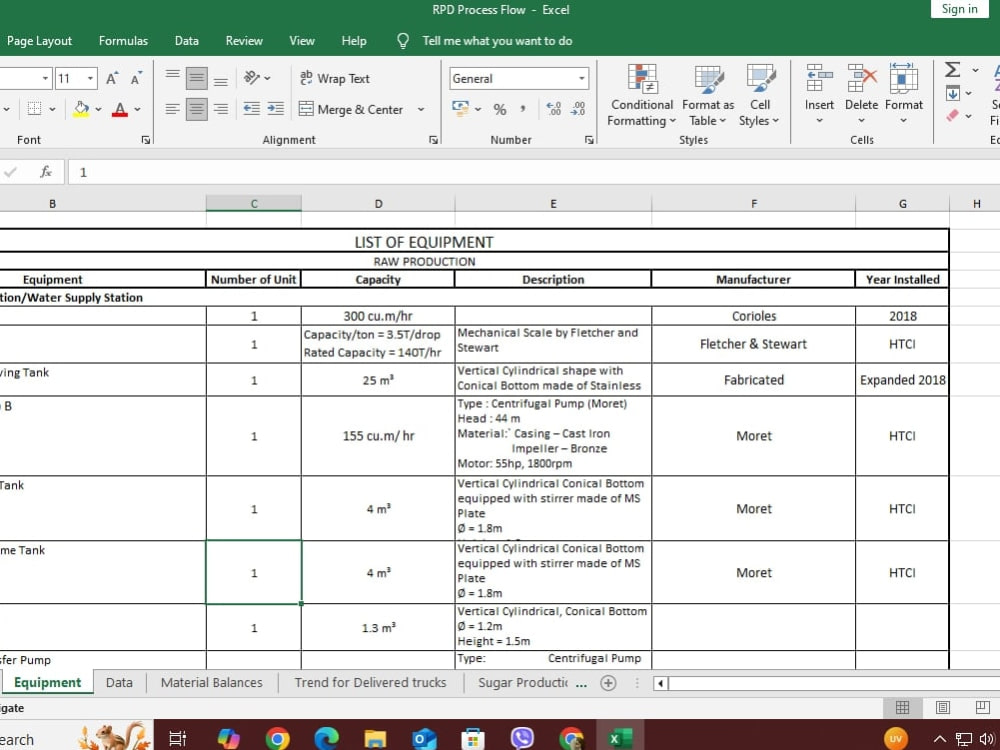Apply Comma Style
This screenshot has height=750, width=1000.
[x=523, y=109]
